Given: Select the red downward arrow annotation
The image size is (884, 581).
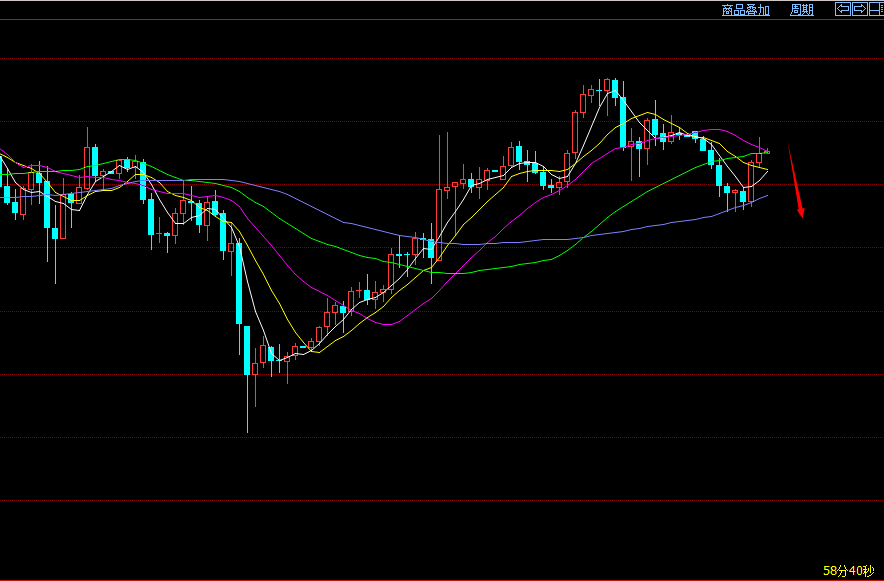Looking at the screenshot, I should coord(795,181).
